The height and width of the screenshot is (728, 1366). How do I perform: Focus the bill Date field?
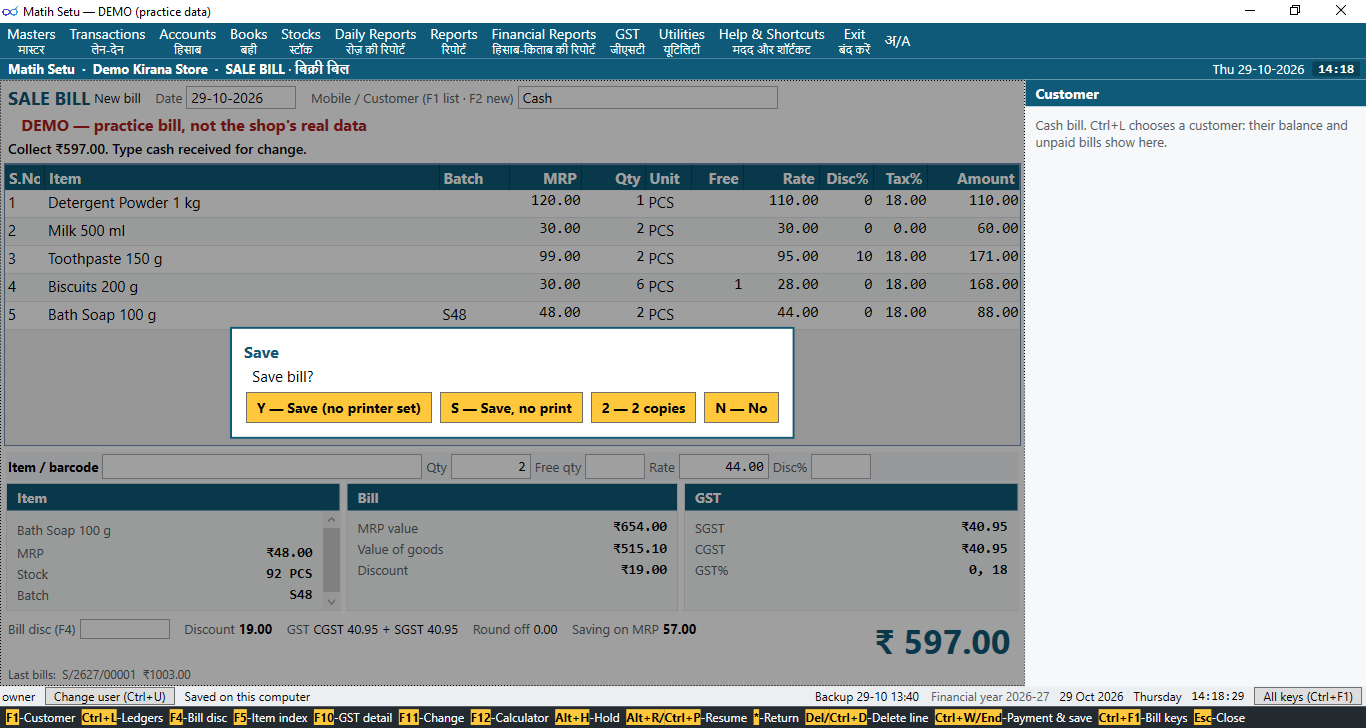point(241,98)
